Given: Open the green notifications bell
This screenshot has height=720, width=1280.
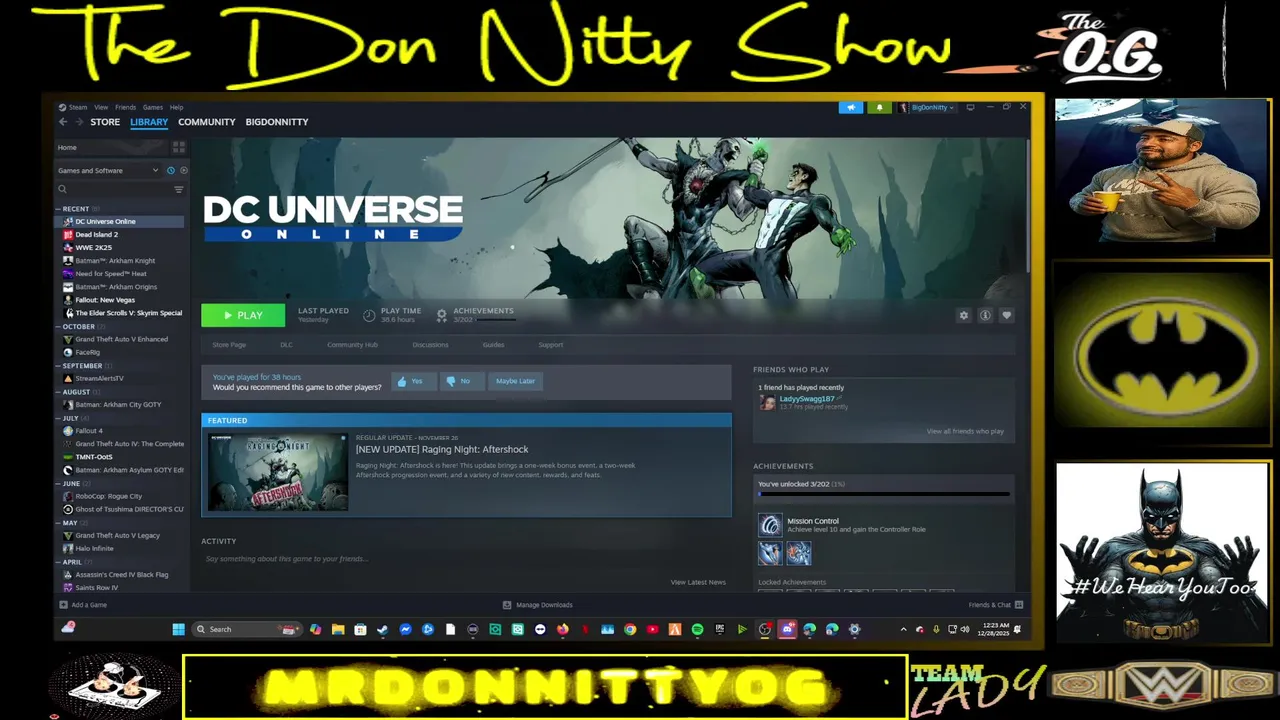Looking at the screenshot, I should point(880,107).
